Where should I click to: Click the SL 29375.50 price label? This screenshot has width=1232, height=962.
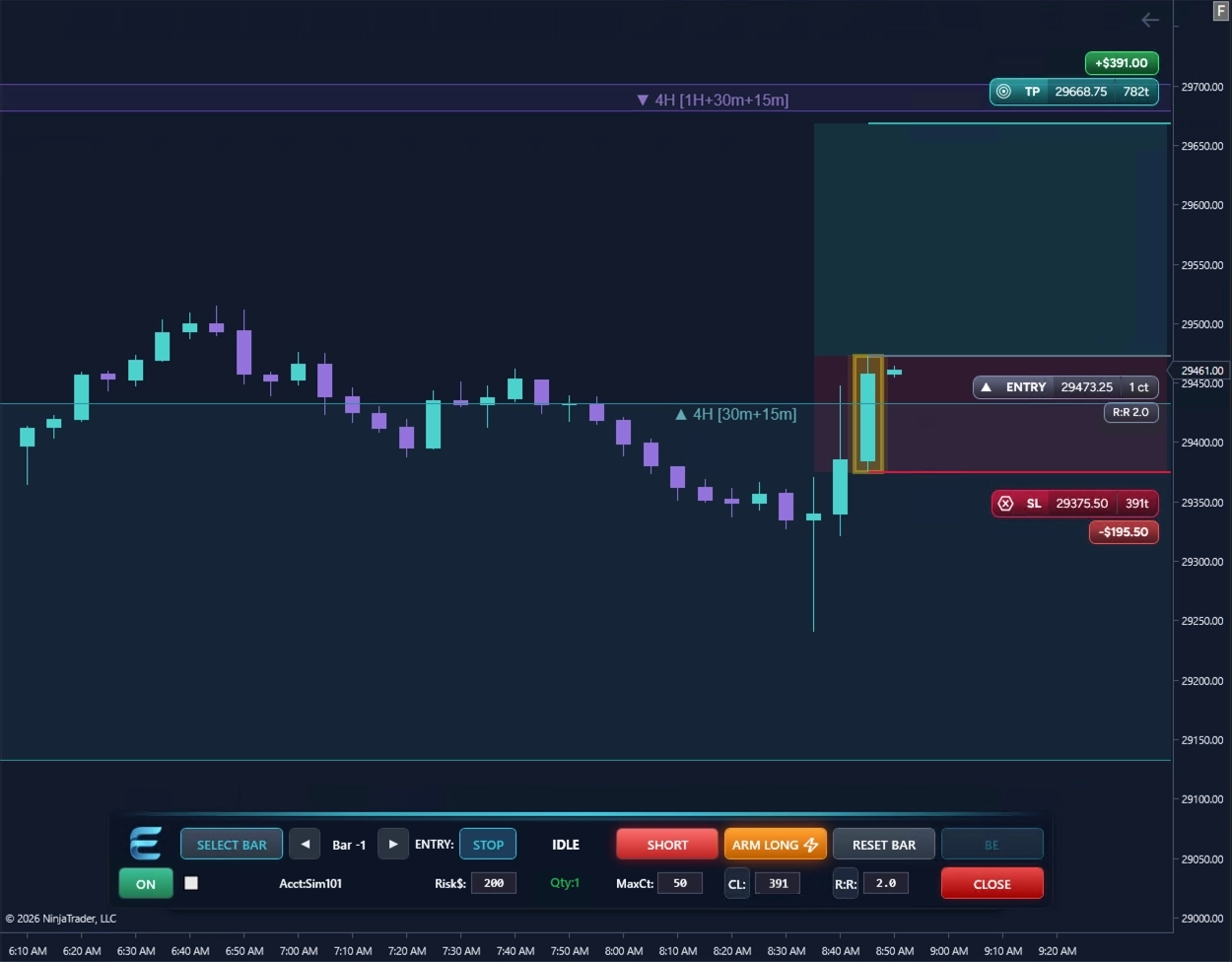[1075, 504]
